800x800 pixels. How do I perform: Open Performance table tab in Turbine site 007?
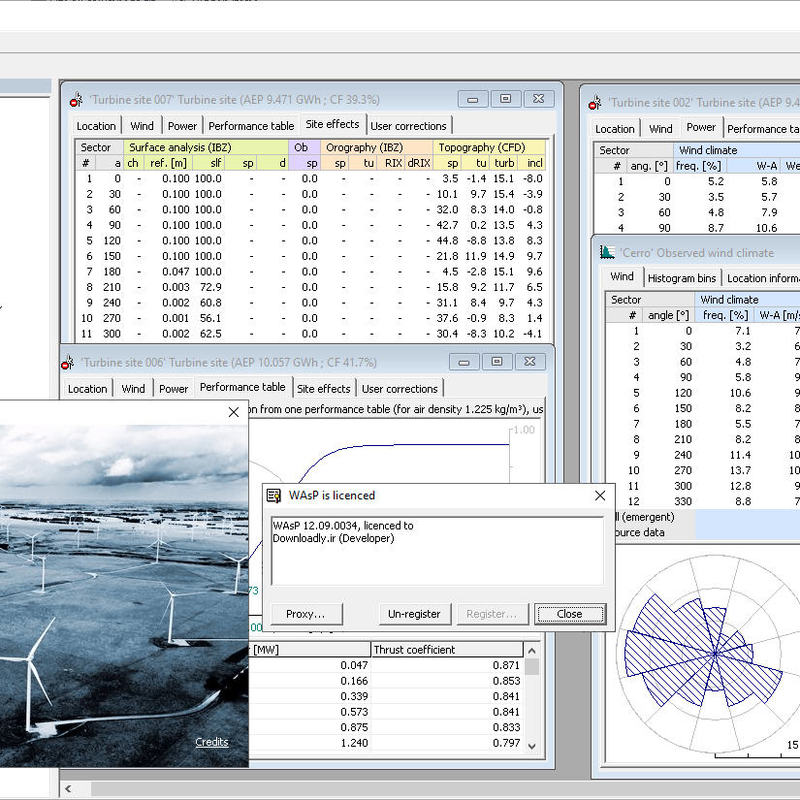(251, 126)
